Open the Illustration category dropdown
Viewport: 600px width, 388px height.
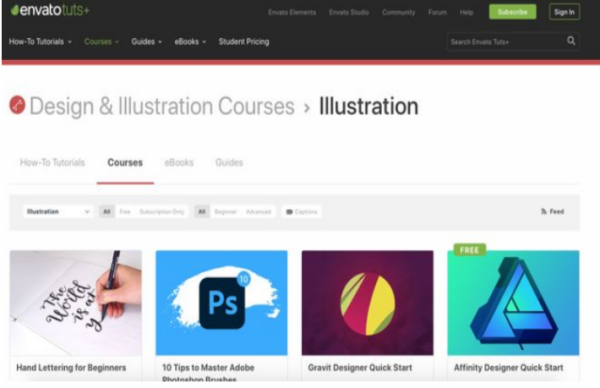click(x=58, y=212)
